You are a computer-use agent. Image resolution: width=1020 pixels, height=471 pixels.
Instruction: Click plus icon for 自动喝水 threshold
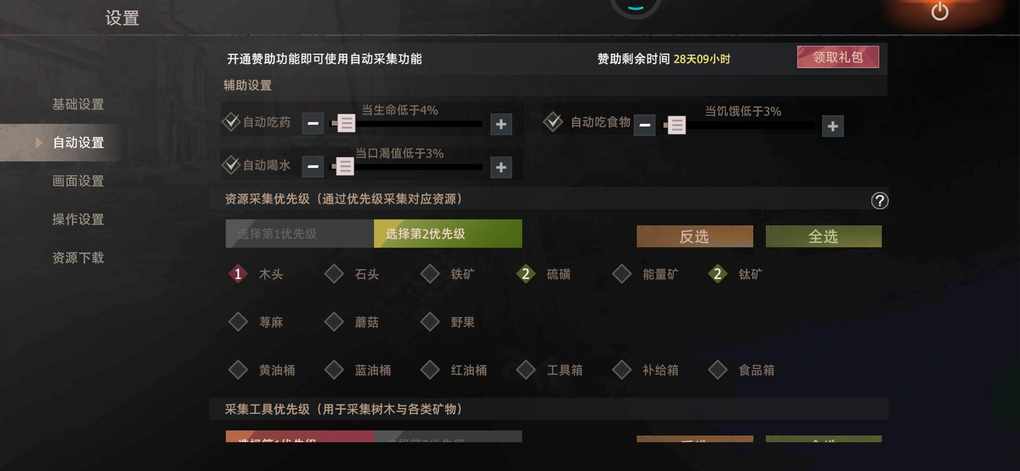point(500,167)
